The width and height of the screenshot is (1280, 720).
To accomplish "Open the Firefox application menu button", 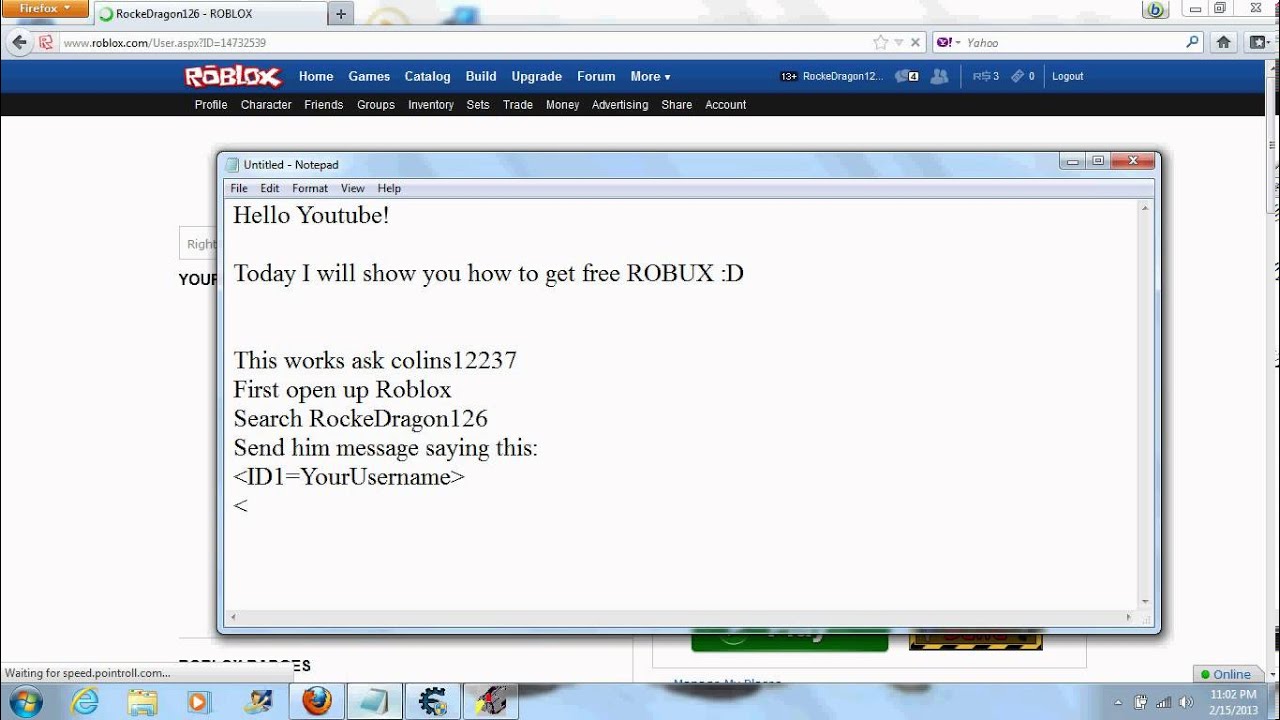I will pyautogui.click(x=46, y=9).
